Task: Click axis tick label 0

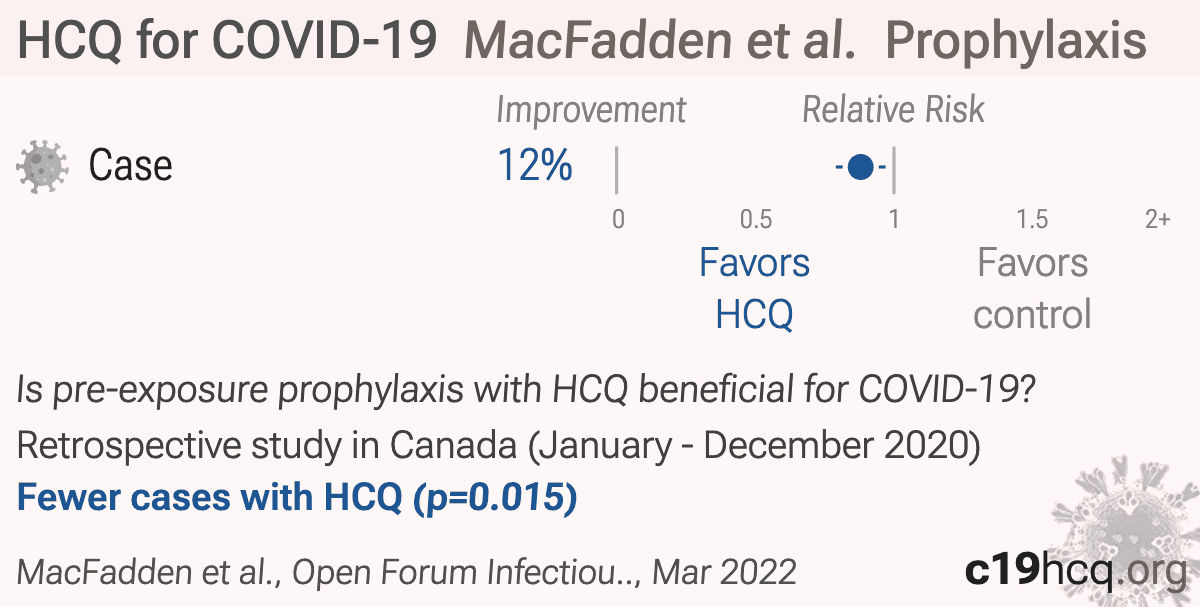Action: pyautogui.click(x=618, y=219)
